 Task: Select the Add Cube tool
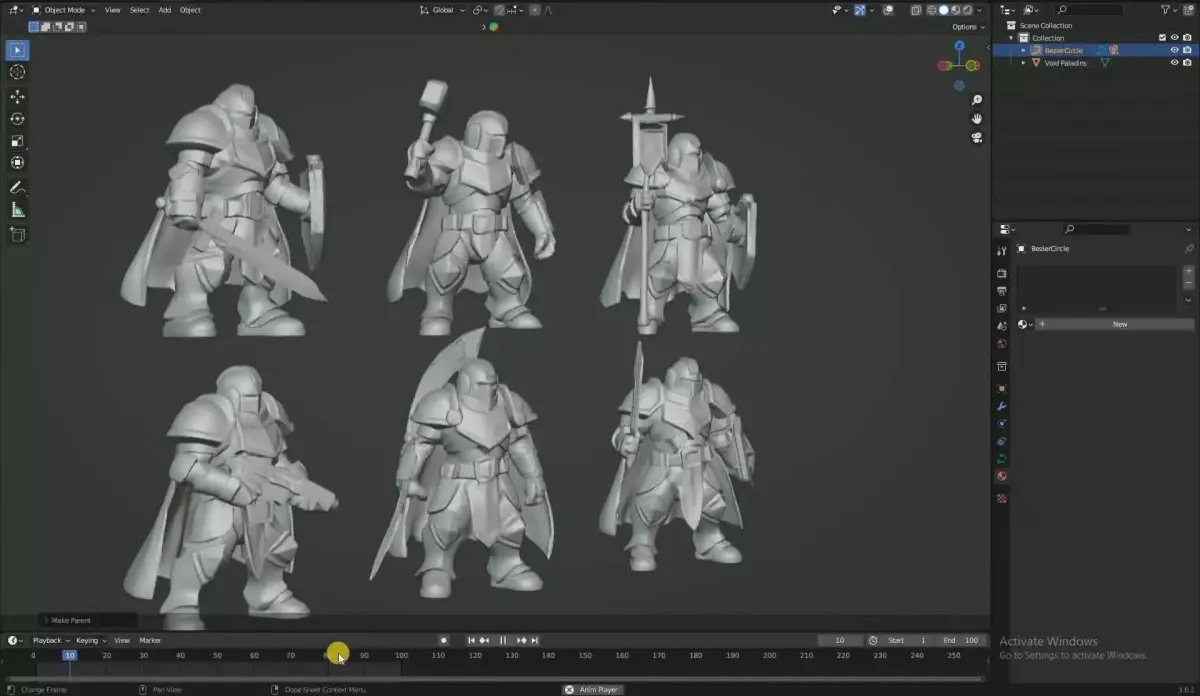[17, 235]
